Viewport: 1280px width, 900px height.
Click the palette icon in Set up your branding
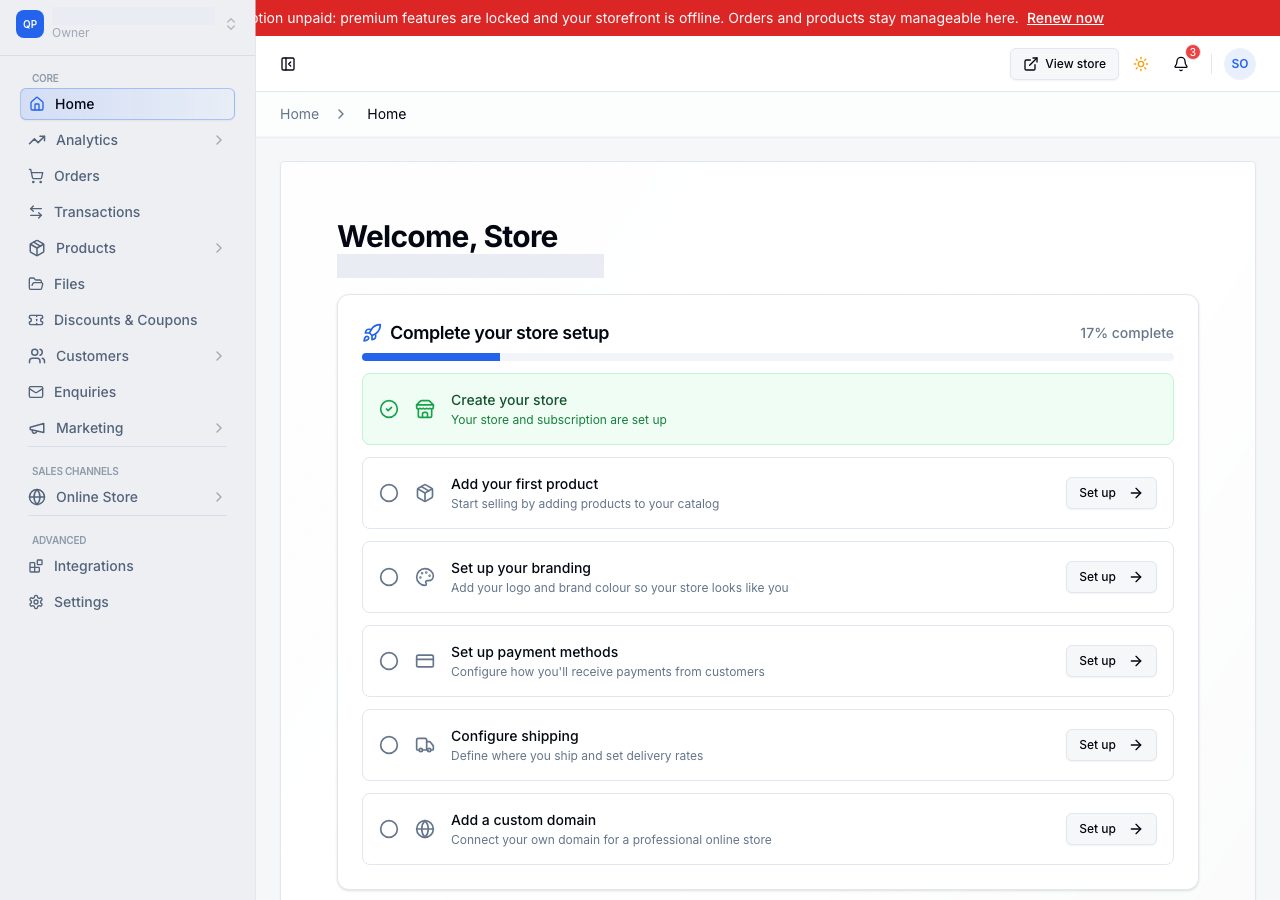coord(425,577)
